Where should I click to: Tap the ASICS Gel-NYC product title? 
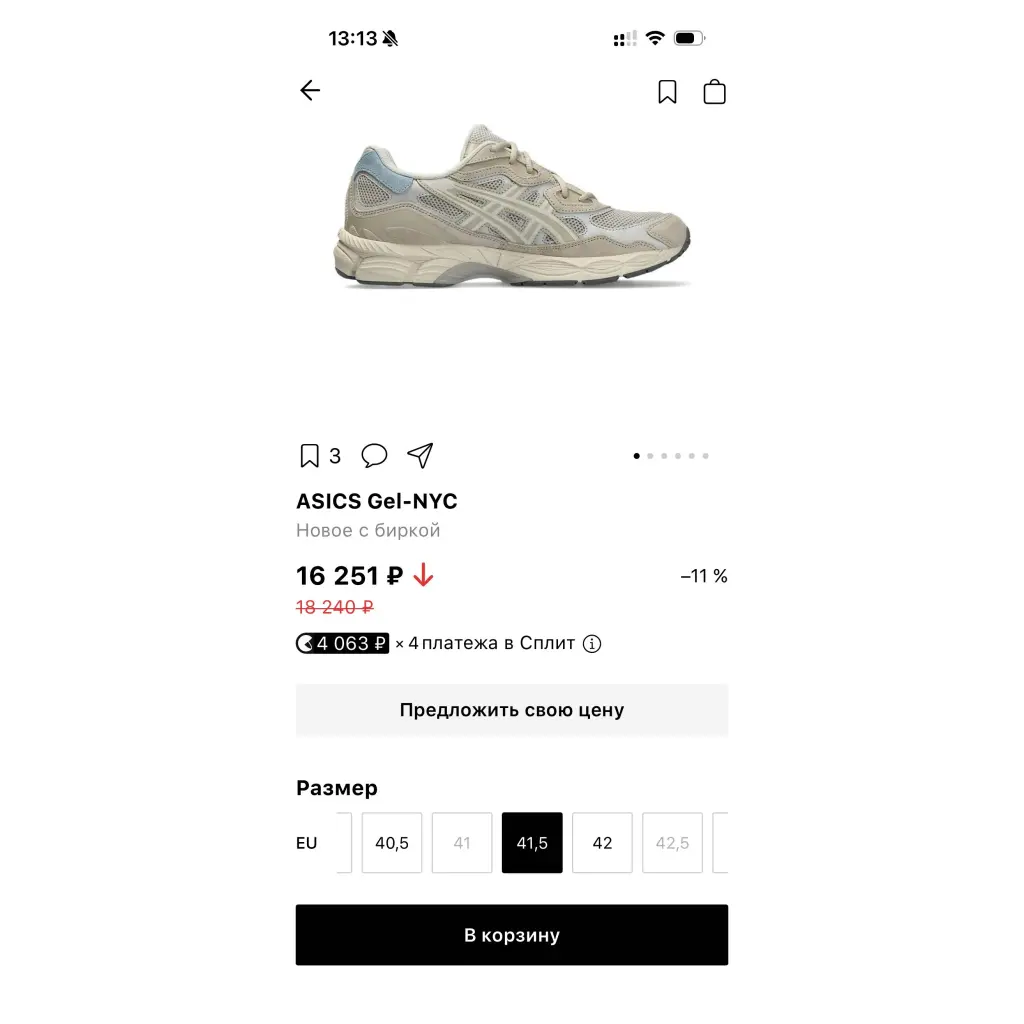(x=377, y=501)
